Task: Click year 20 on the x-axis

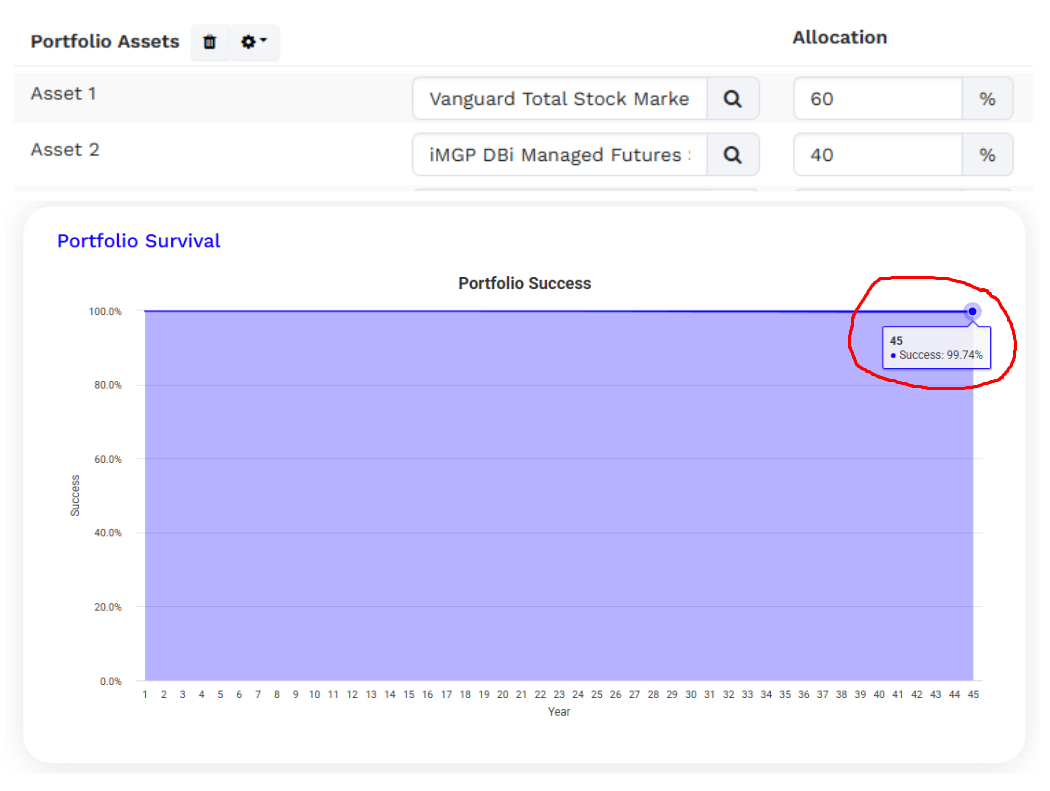Action: [503, 695]
